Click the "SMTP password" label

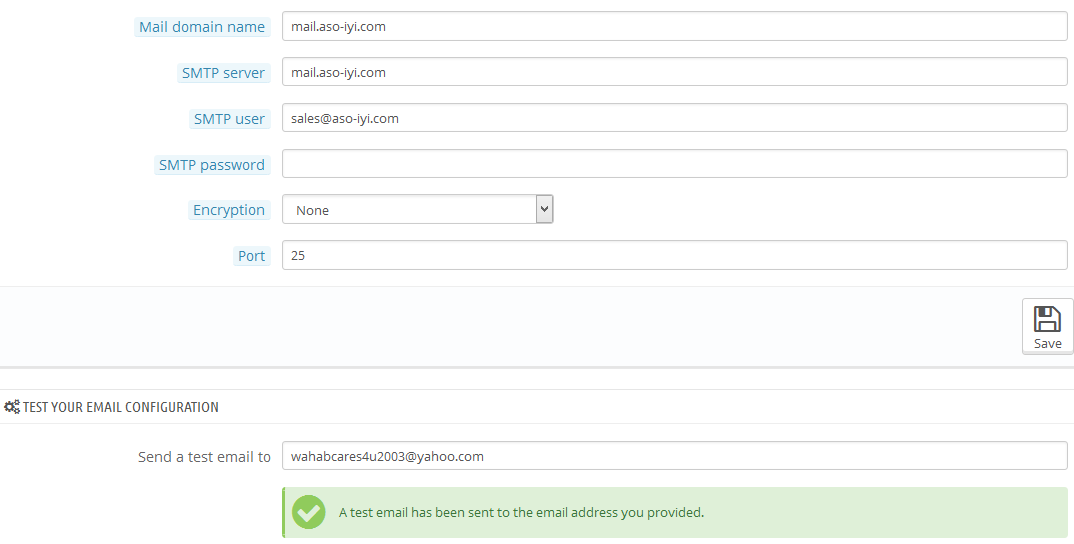click(211, 165)
